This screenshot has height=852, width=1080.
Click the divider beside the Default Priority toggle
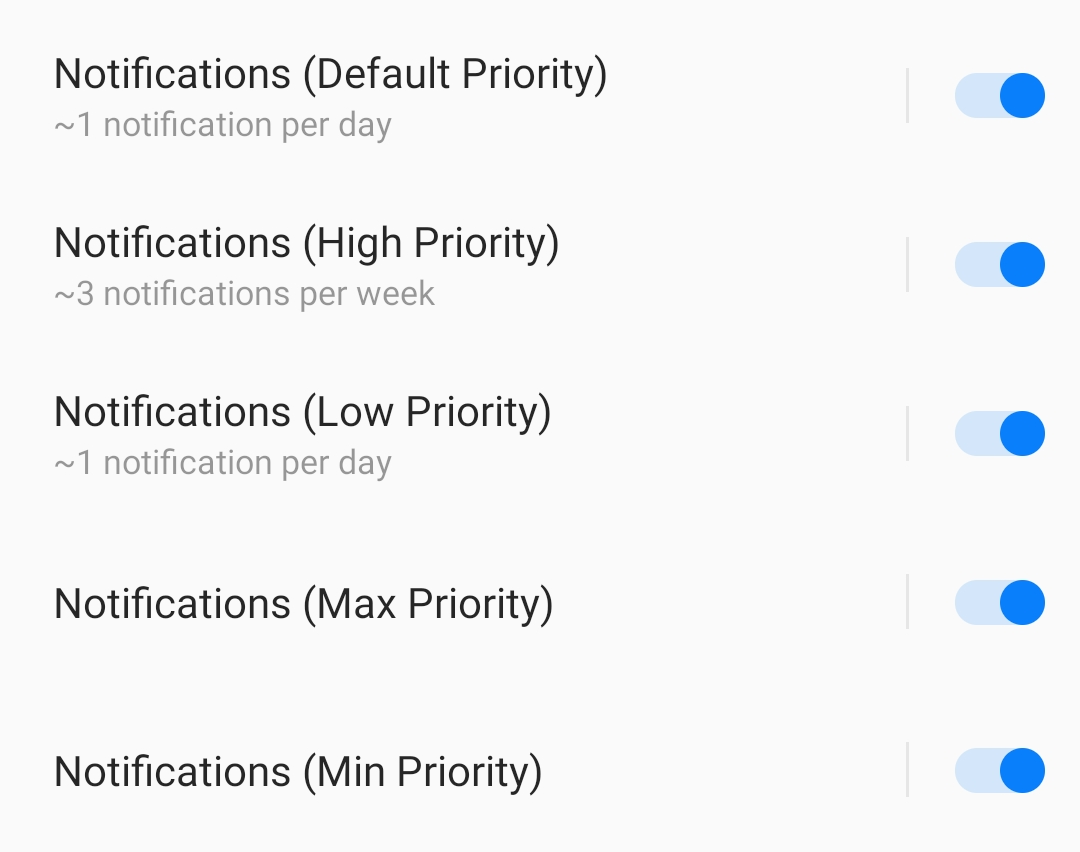[x=908, y=95]
